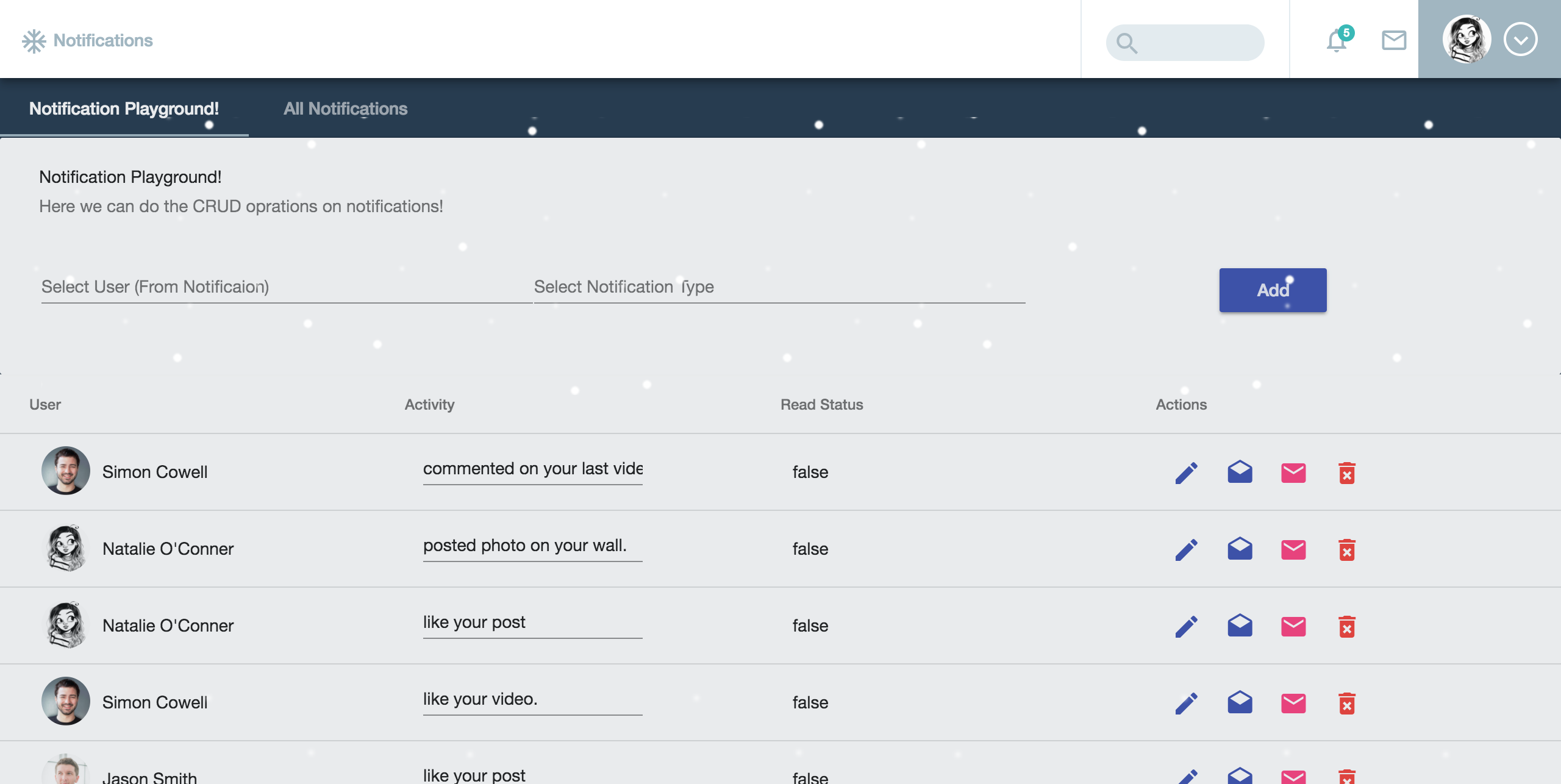Edit Simon Cowell's commented notification with pencil
Viewport: 1561px width, 784px height.
pos(1186,472)
